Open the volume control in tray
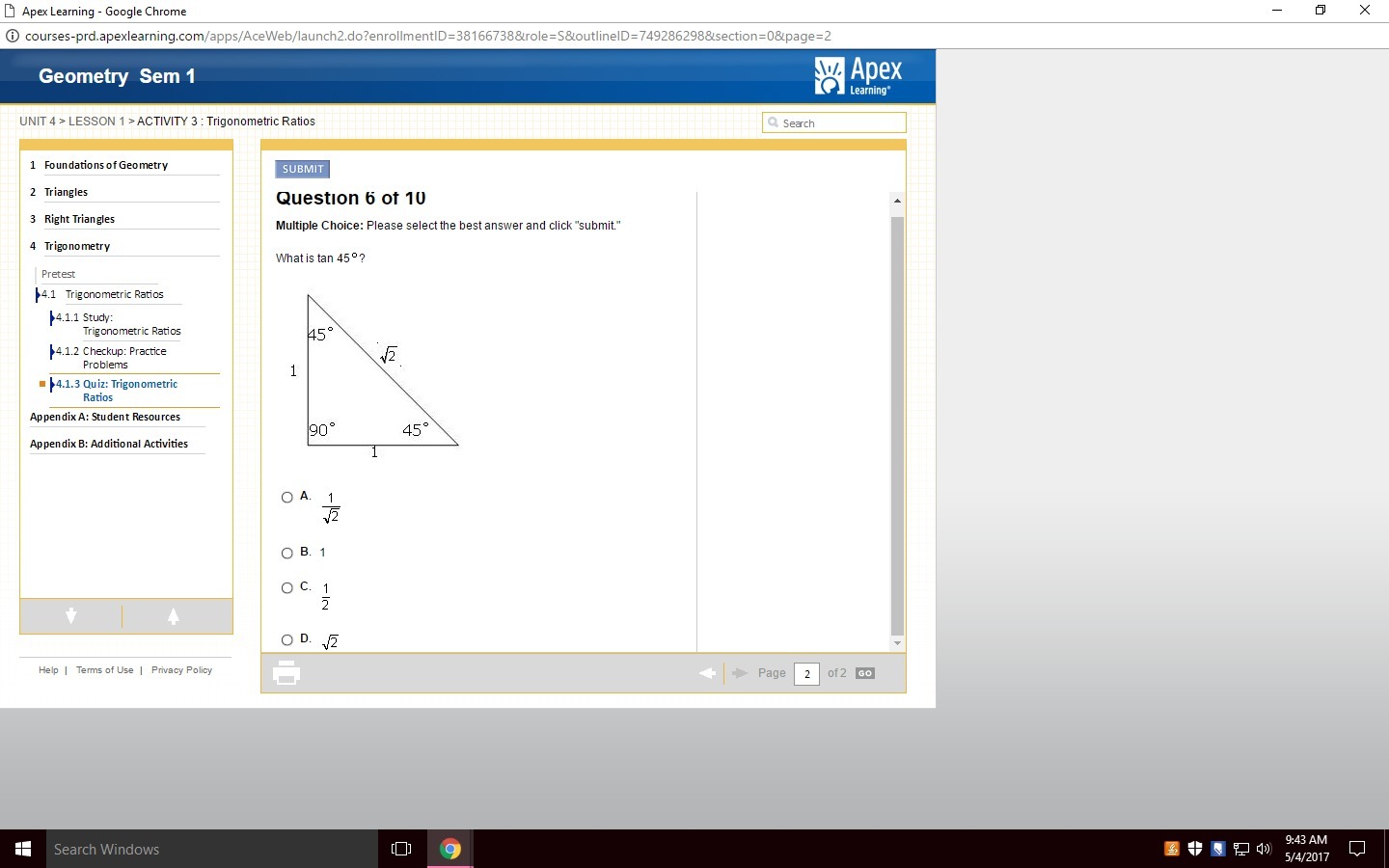 pyautogui.click(x=1264, y=849)
